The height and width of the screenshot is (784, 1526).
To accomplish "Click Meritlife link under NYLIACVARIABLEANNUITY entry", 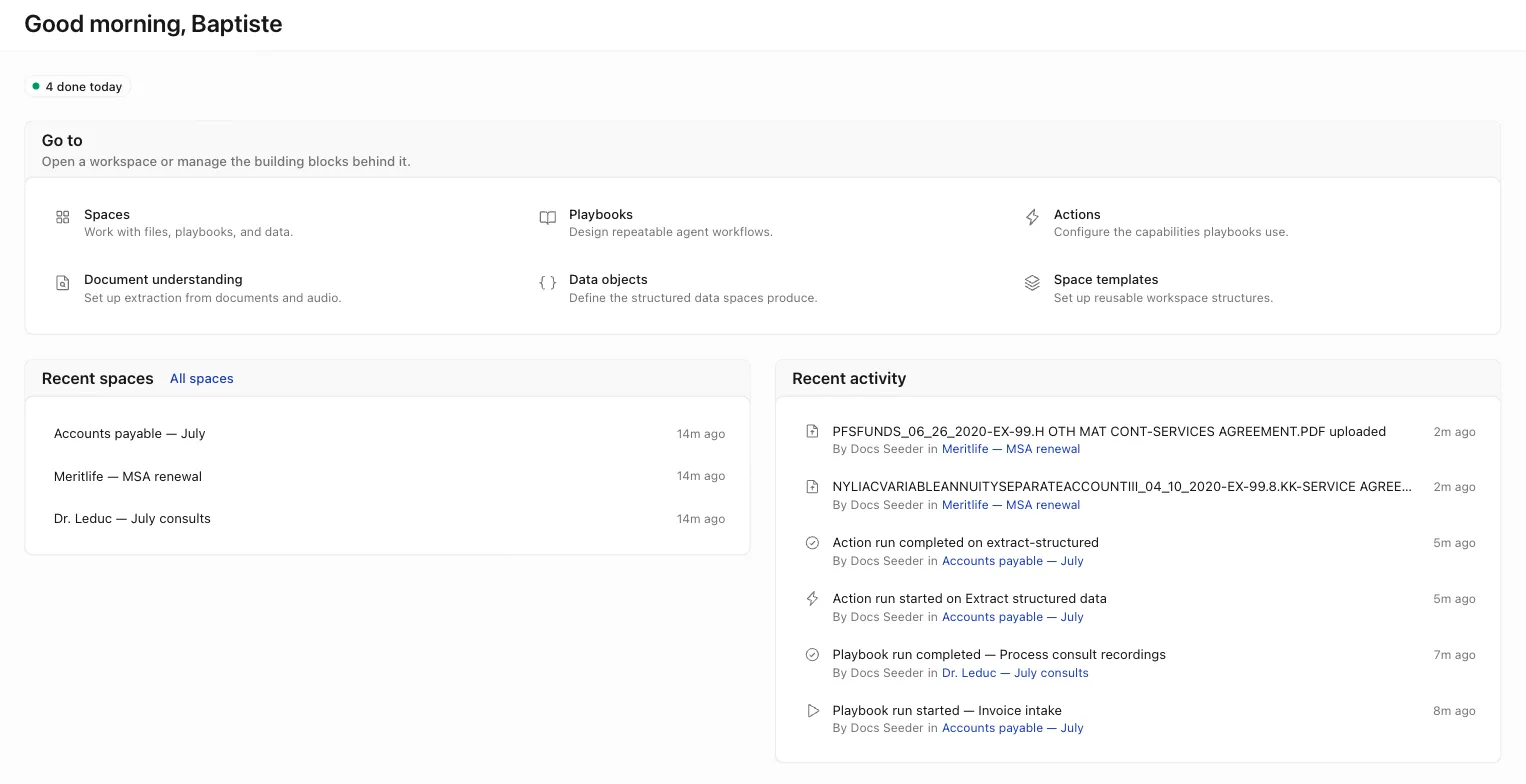I will tap(1011, 505).
